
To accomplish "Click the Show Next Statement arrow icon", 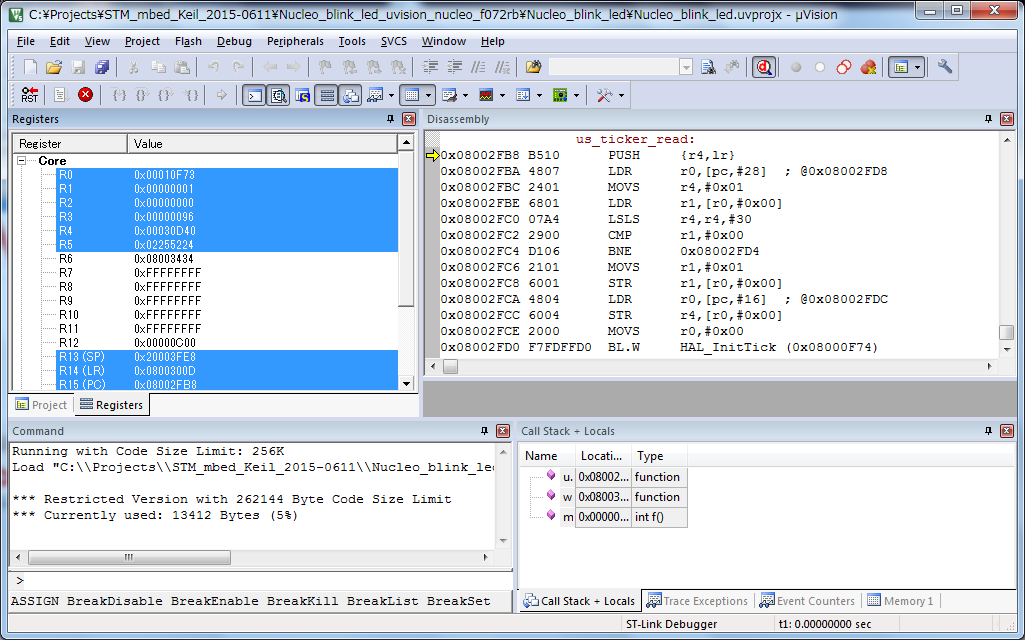I will pyautogui.click(x=221, y=95).
